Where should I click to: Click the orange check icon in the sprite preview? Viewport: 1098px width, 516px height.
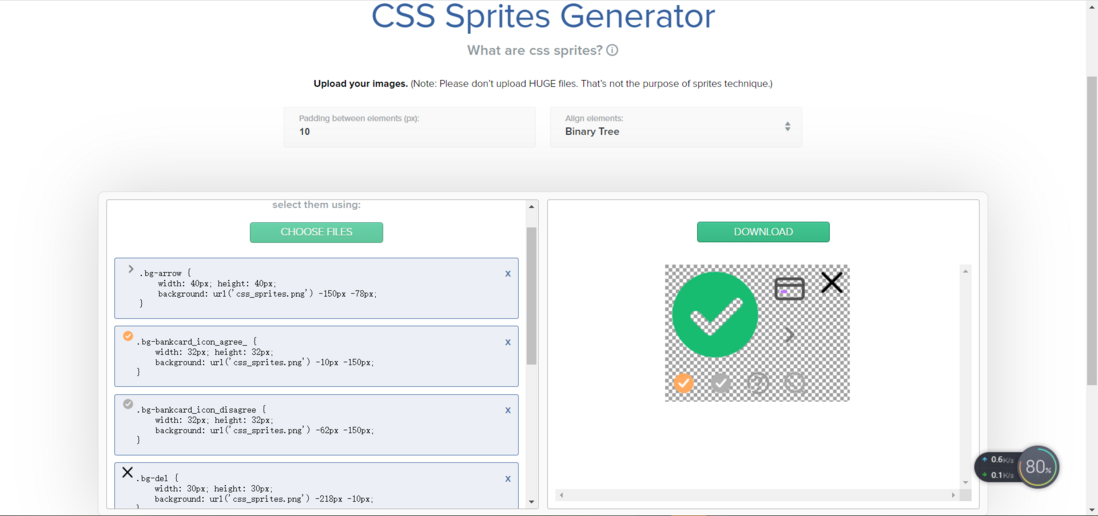(x=683, y=383)
